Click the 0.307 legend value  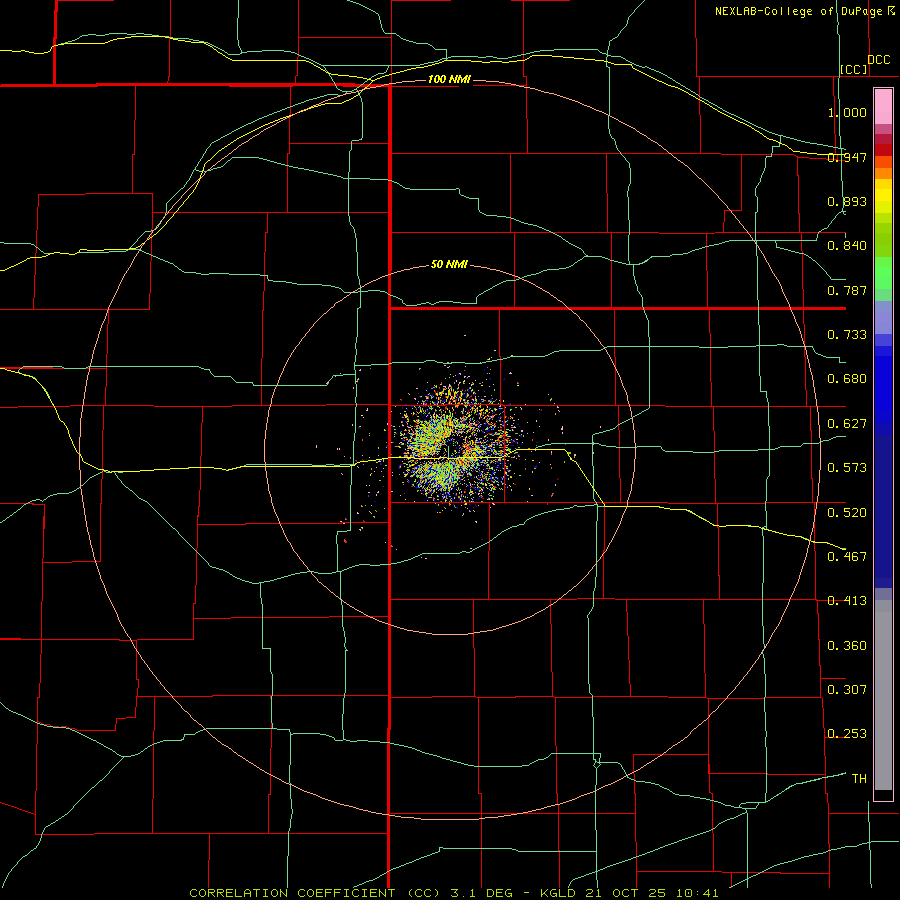pos(847,690)
